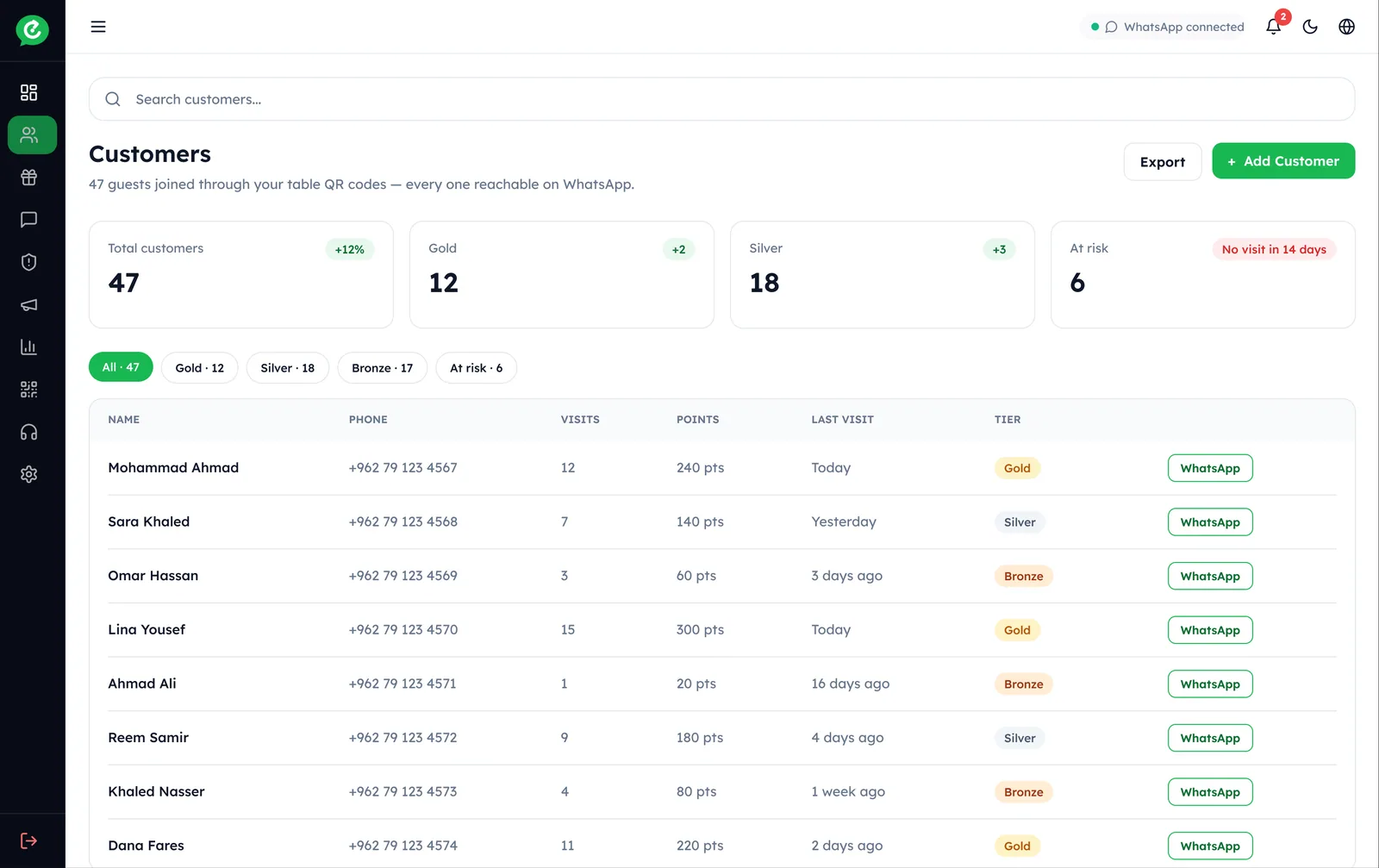The width and height of the screenshot is (1379, 868).
Task: Open the language globe icon
Action: pos(1346,27)
